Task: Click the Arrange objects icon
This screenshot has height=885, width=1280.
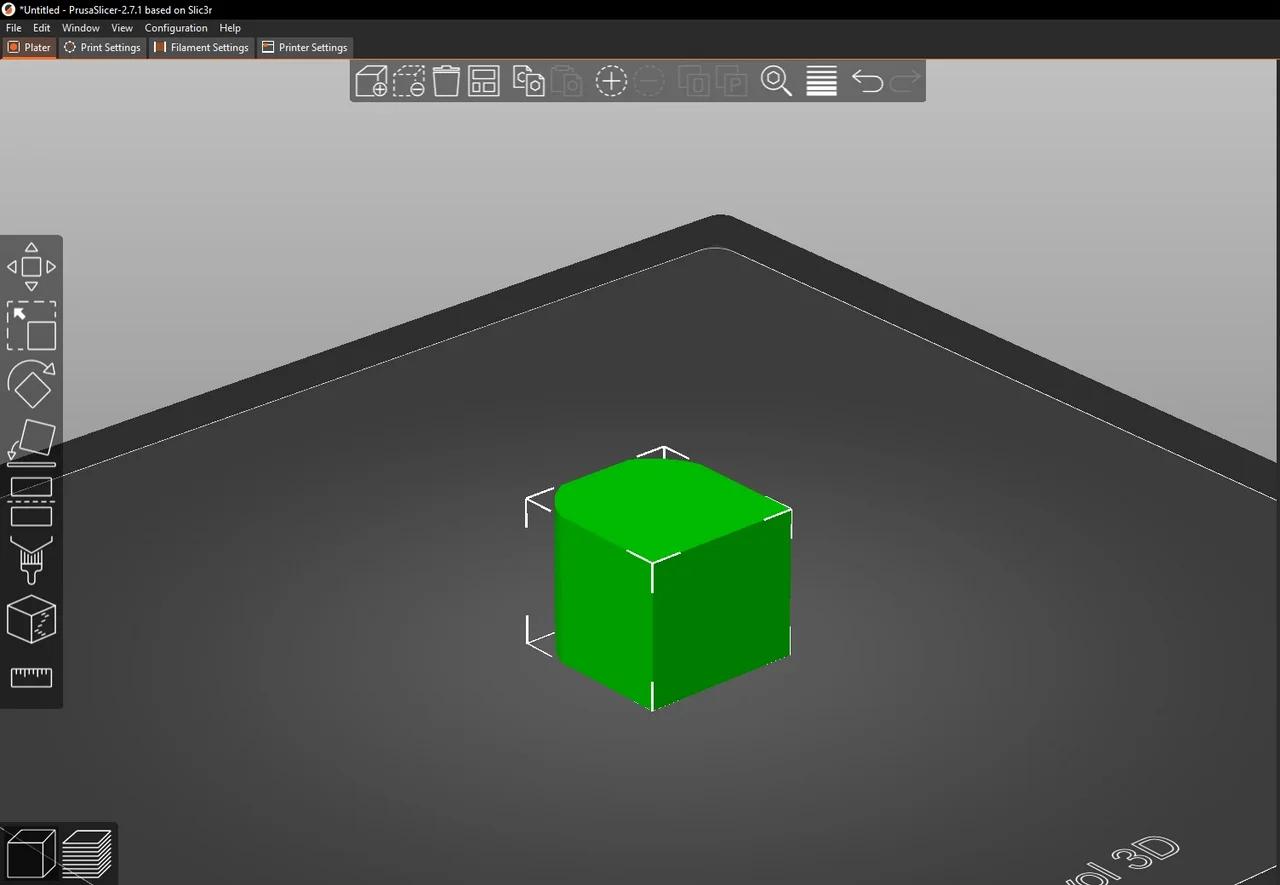Action: [484, 81]
